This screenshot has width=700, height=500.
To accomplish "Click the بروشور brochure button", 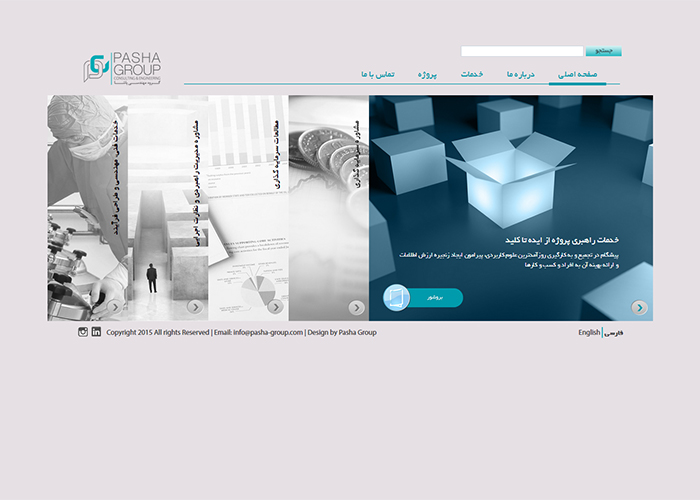I will [435, 297].
